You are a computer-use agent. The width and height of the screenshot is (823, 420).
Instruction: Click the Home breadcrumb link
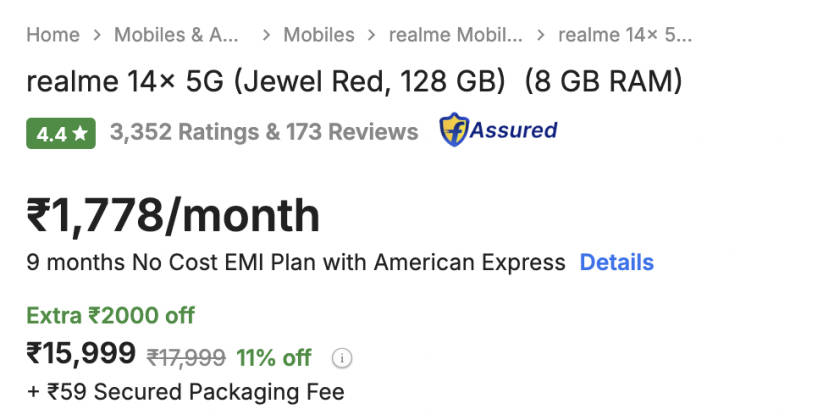(52, 35)
